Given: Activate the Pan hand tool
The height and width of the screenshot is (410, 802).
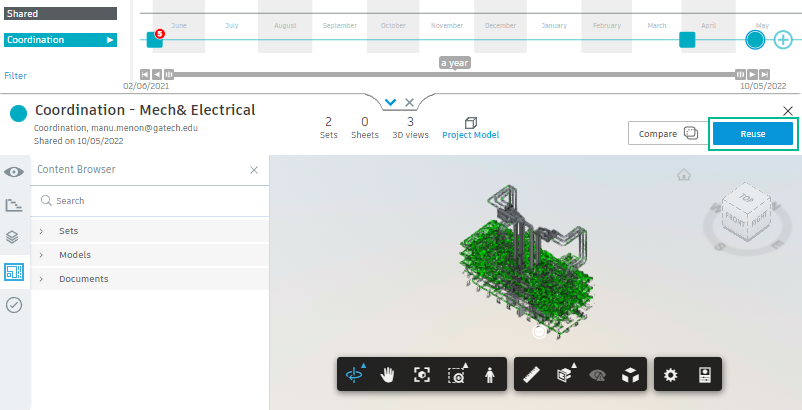Looking at the screenshot, I should click(x=388, y=375).
